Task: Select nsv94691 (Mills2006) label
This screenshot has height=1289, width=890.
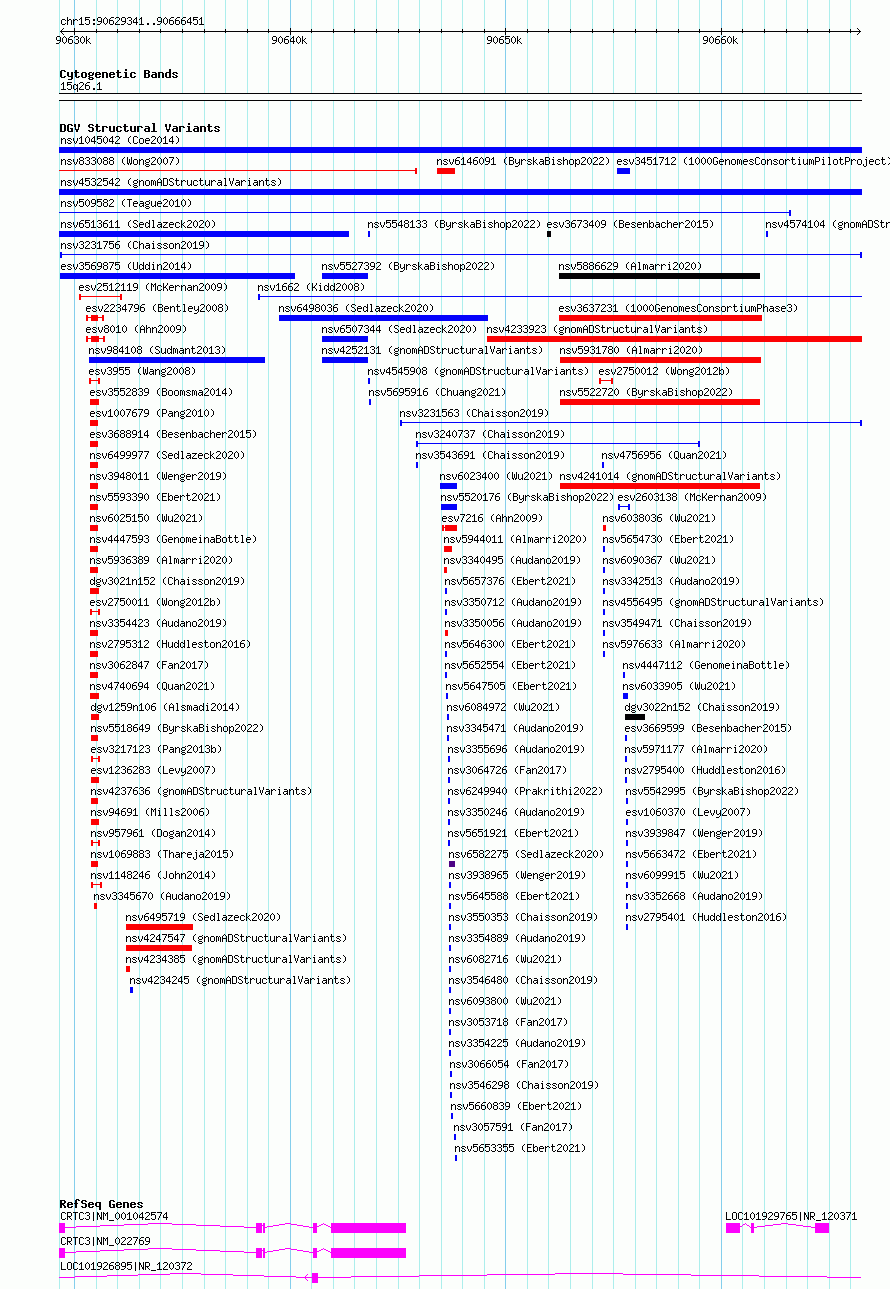Action: click(x=151, y=812)
